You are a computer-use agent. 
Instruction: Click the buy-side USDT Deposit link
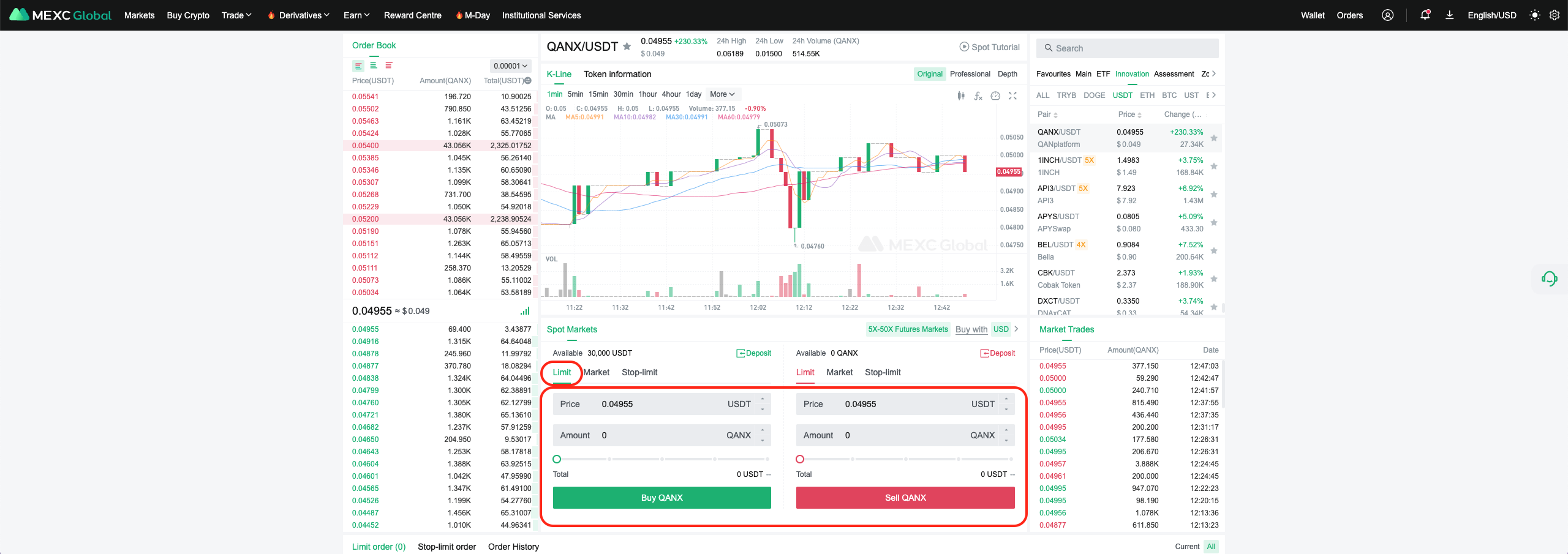pyautogui.click(x=753, y=353)
